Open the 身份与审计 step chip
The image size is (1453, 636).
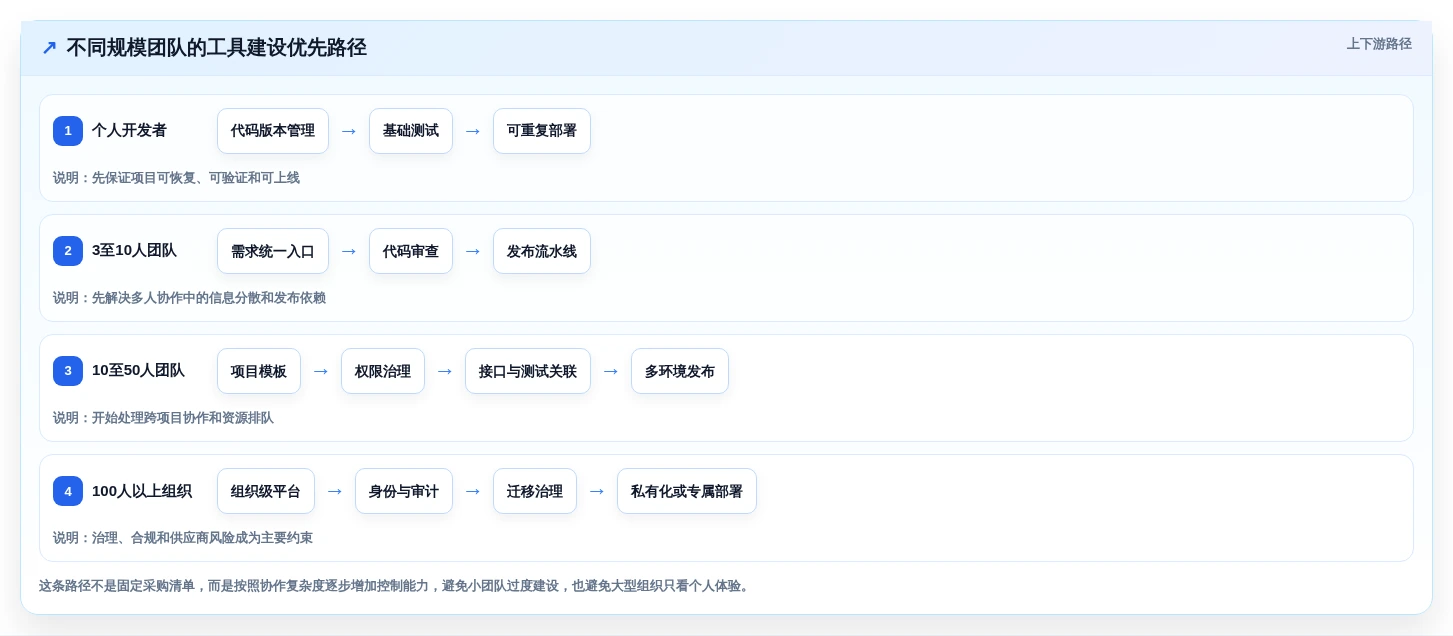point(404,491)
